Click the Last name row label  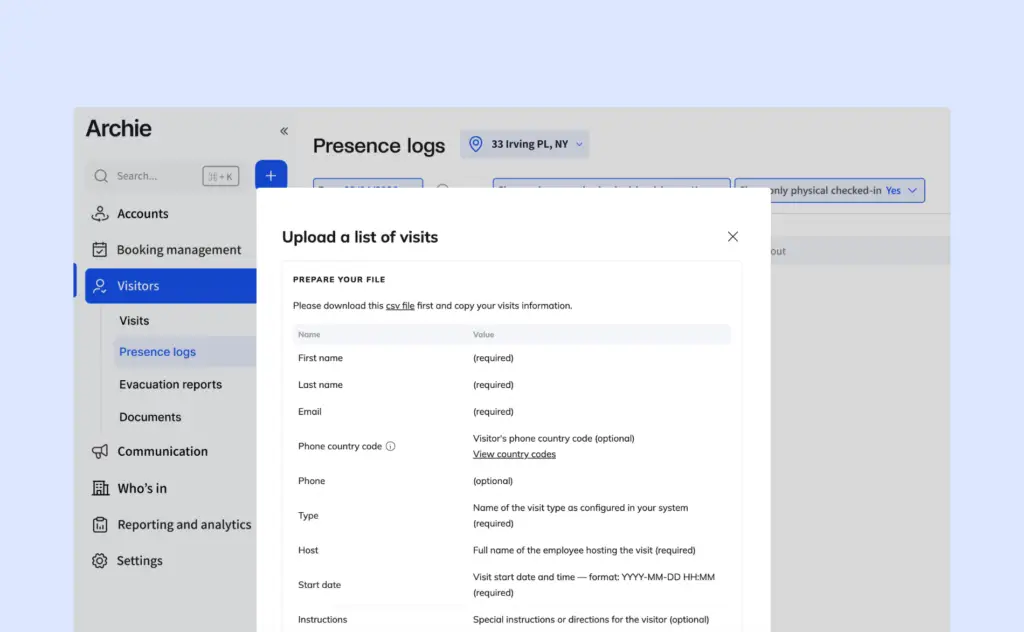pyautogui.click(x=320, y=385)
